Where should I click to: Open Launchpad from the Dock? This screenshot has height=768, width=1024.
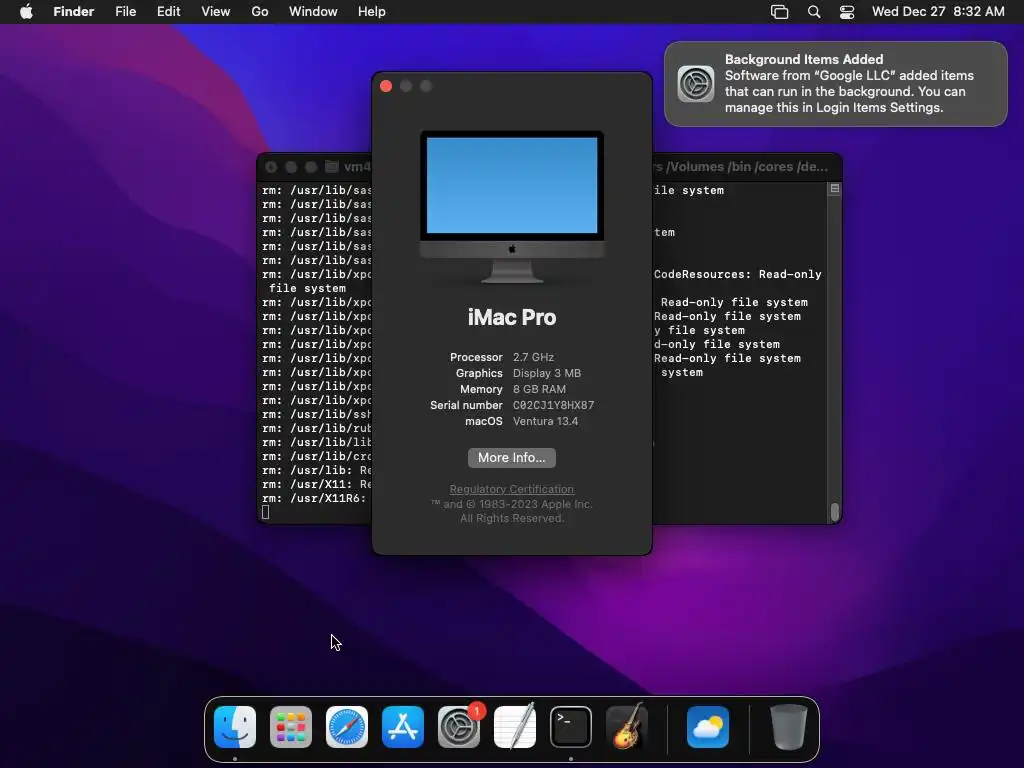[x=291, y=727]
